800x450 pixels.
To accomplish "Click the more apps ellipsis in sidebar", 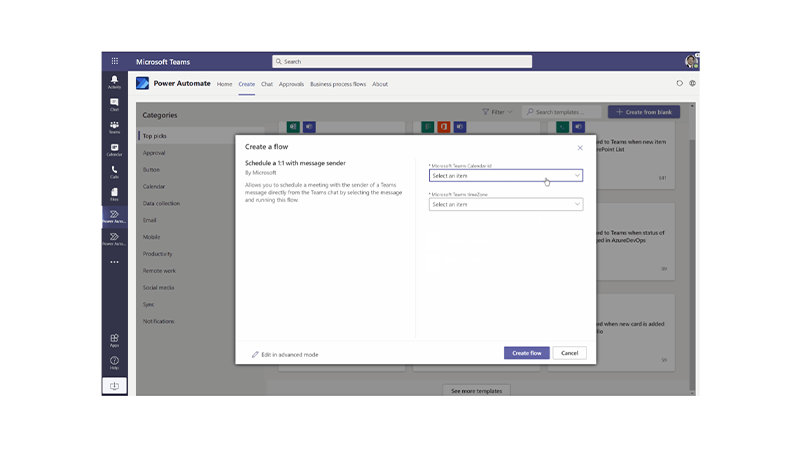I will [x=114, y=262].
